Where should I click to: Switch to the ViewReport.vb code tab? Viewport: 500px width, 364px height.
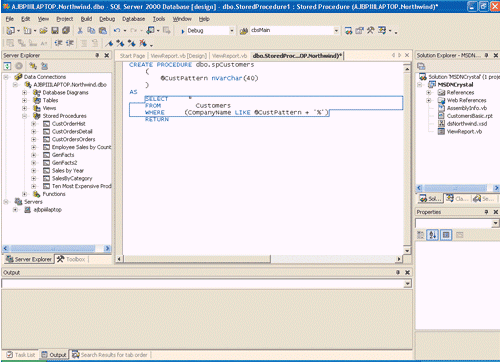(x=229, y=56)
